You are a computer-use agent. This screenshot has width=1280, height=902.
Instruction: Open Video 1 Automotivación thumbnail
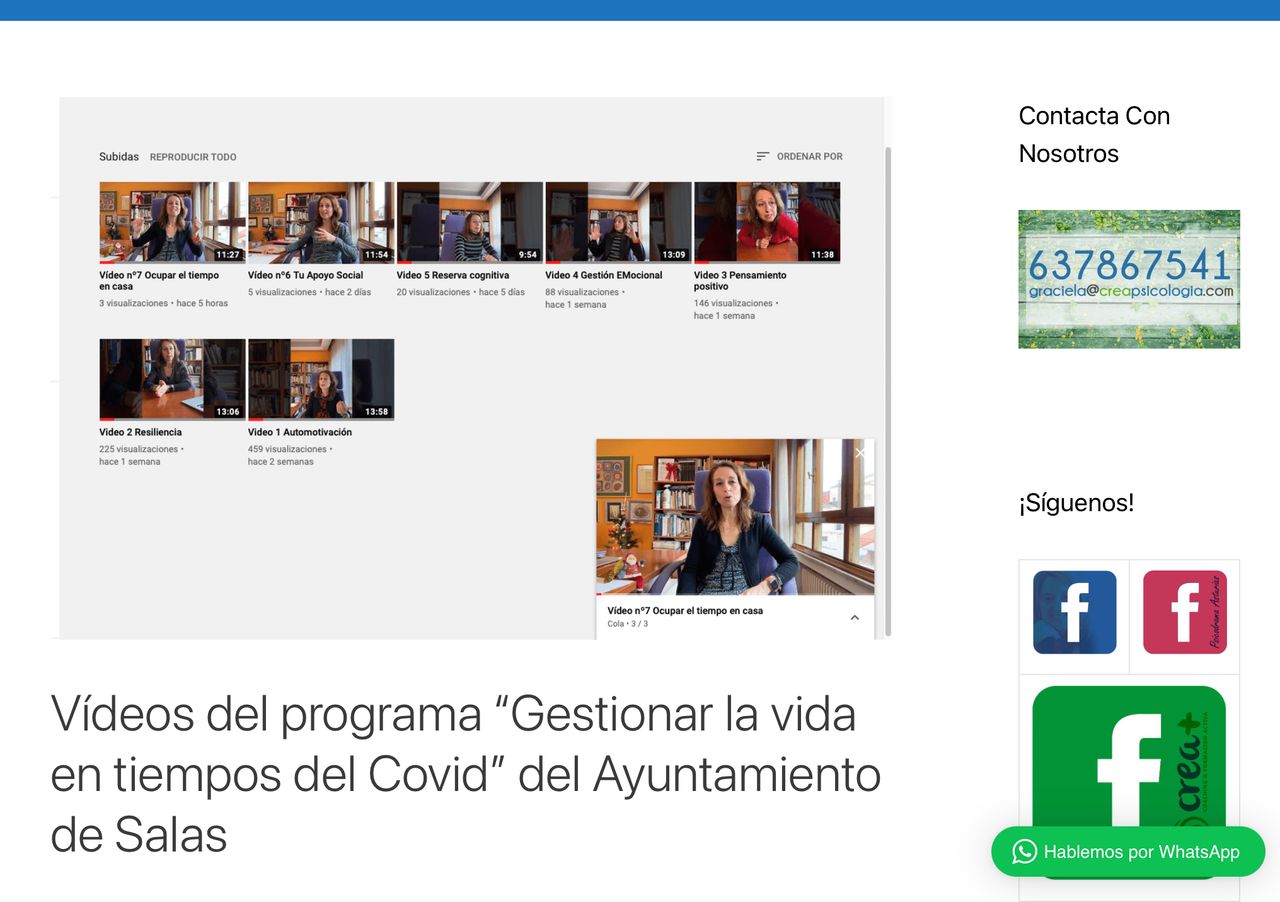(x=321, y=379)
